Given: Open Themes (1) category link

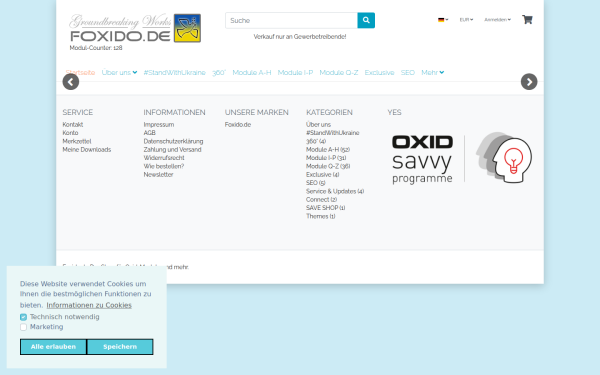Looking at the screenshot, I should coord(321,216).
